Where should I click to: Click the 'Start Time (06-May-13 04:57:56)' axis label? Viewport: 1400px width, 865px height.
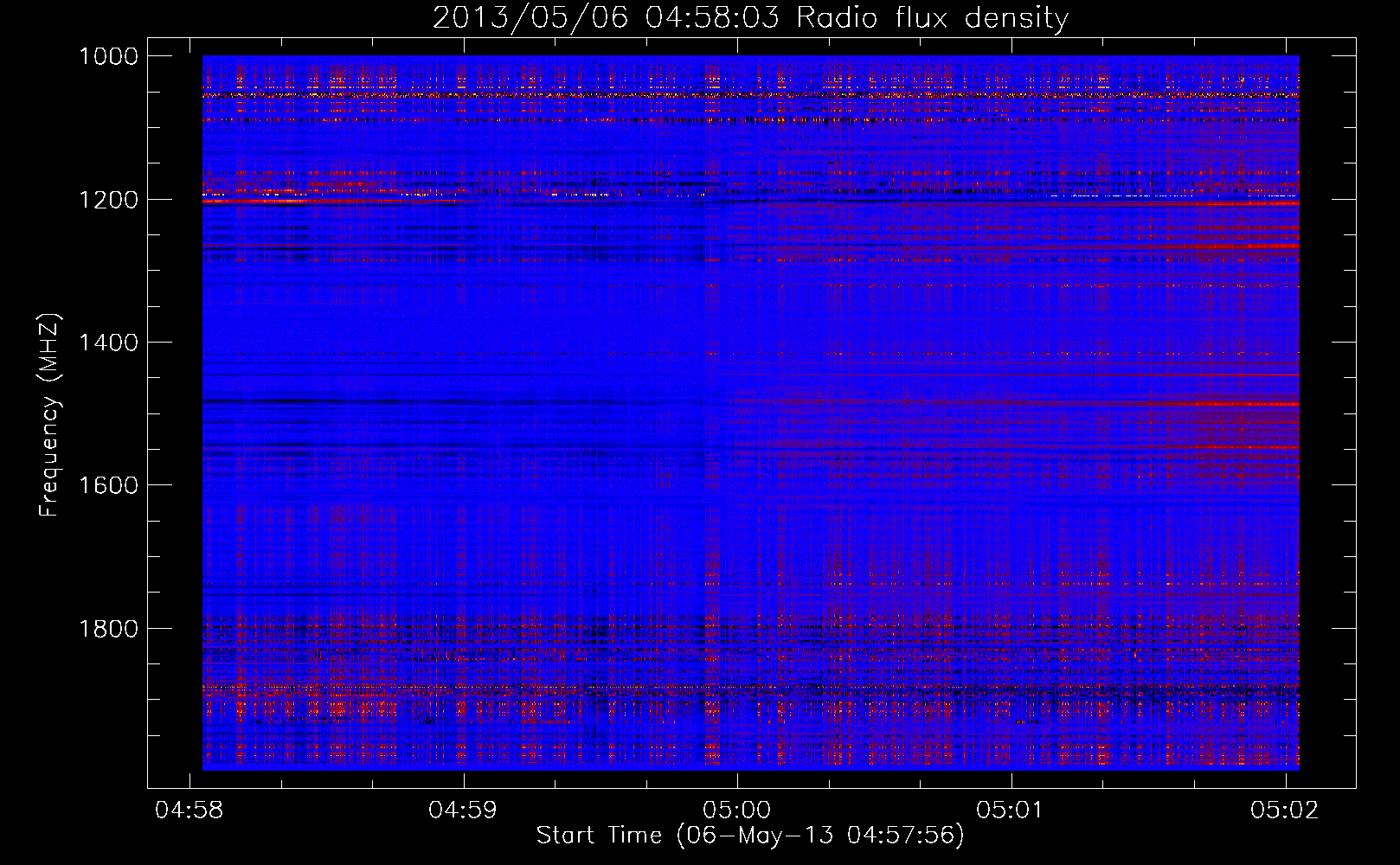[750, 836]
